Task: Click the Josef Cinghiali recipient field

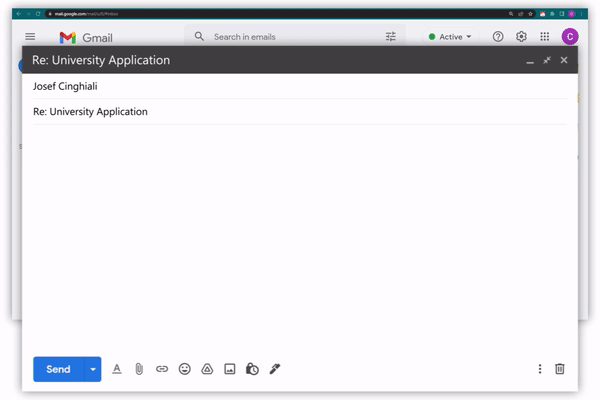Action: pos(300,86)
